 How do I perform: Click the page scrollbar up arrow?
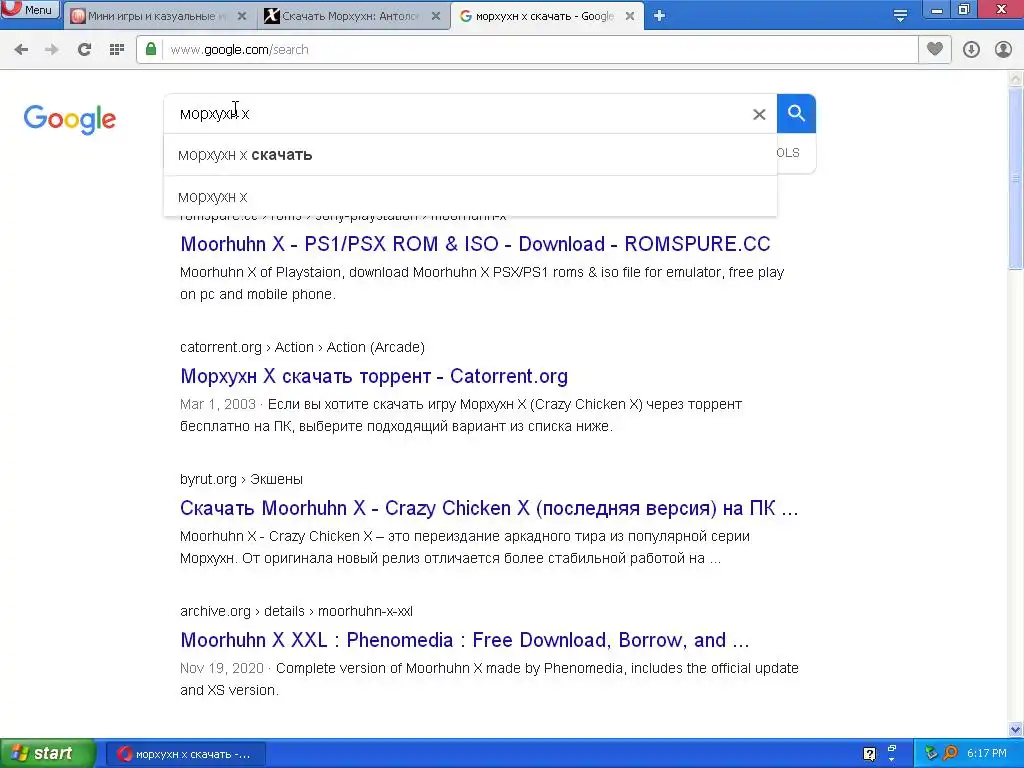pyautogui.click(x=1016, y=78)
